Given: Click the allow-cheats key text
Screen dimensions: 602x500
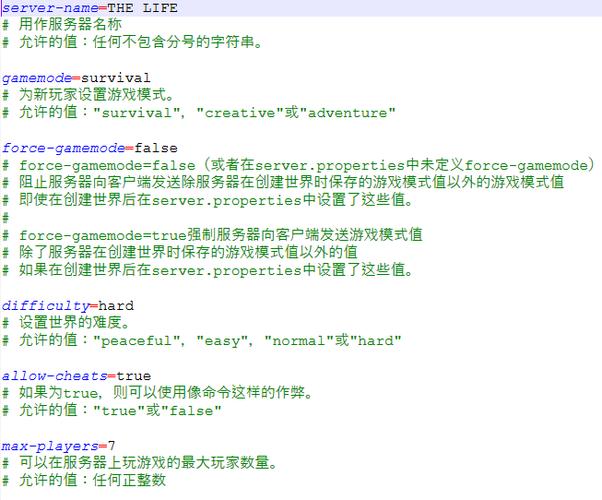Looking at the screenshot, I should 55,376.
